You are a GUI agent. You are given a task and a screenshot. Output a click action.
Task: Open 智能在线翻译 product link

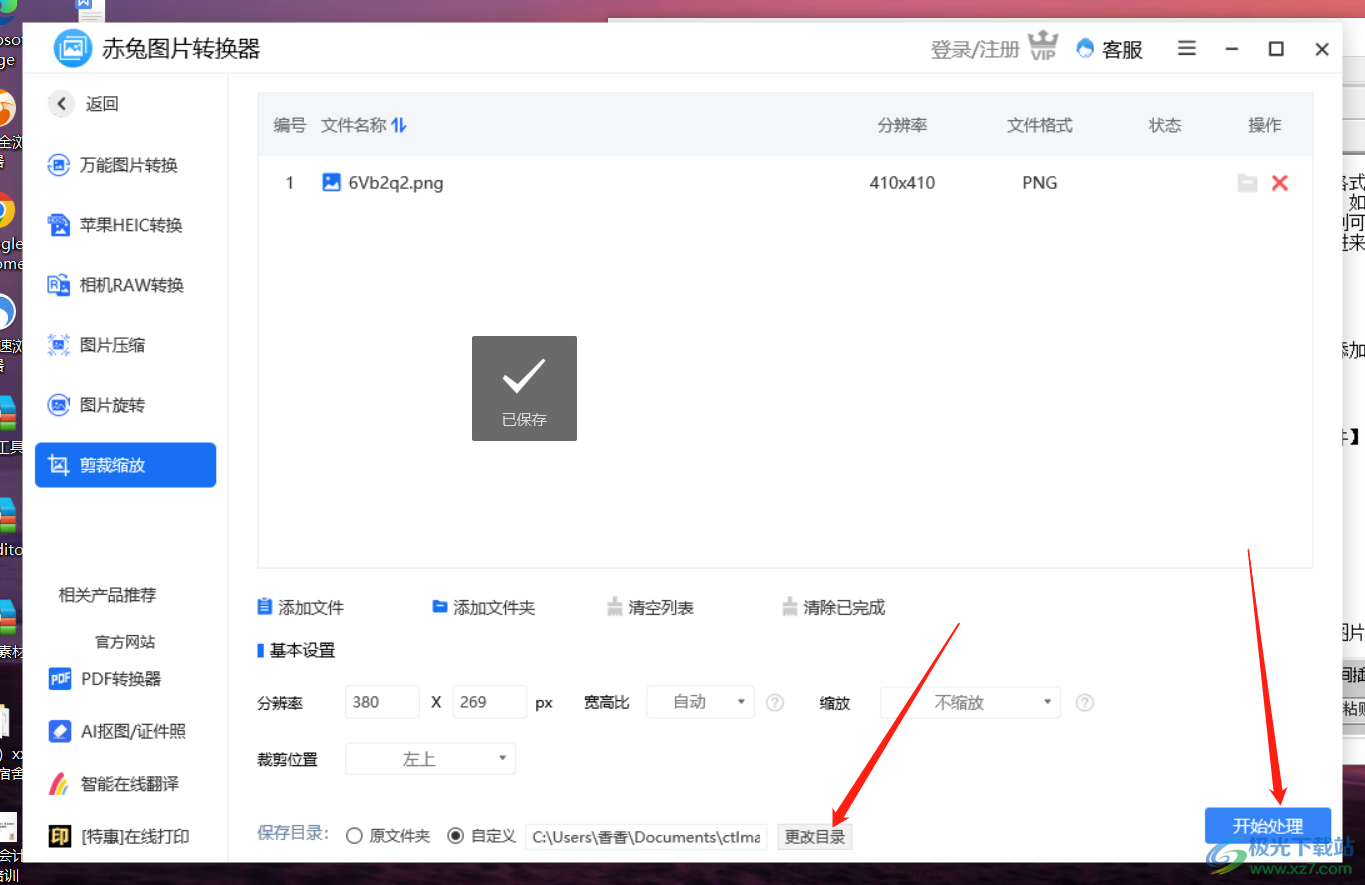coord(114,784)
